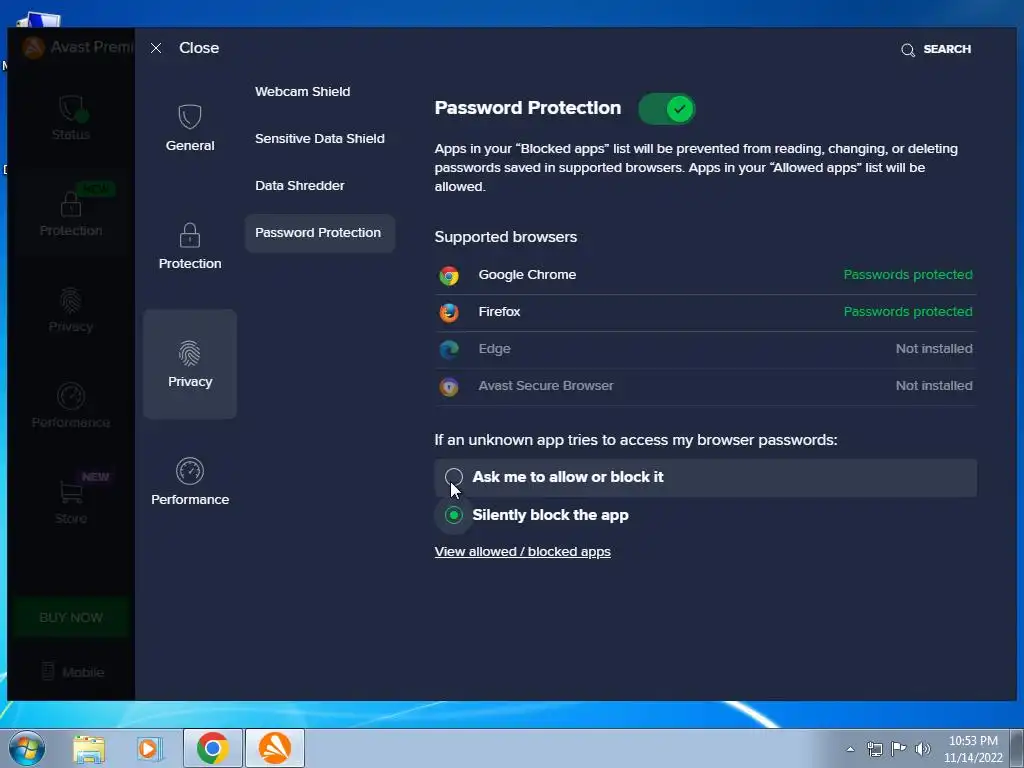
Task: Click 'Not installed' status for Edge
Action: (934, 349)
